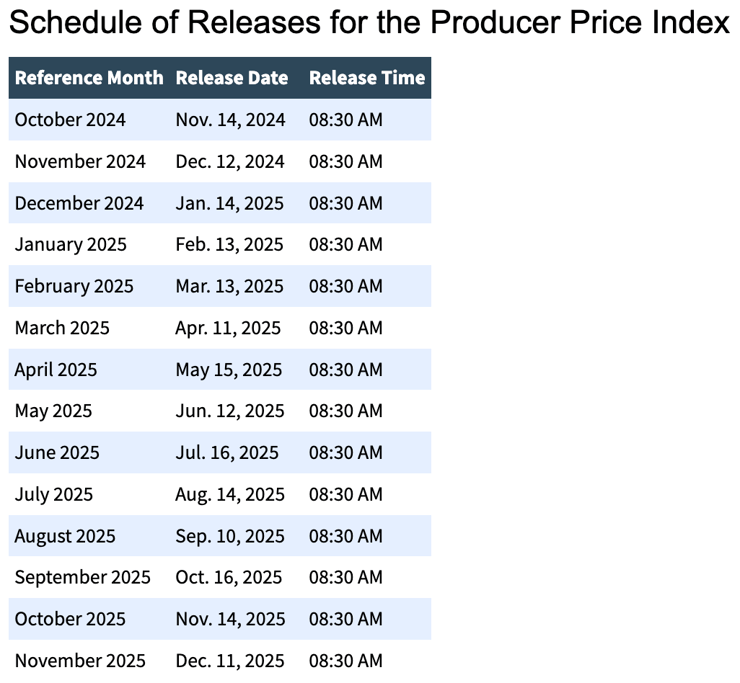
Task: Select the Mar. 13, 2025 release date
Action: click(229, 286)
